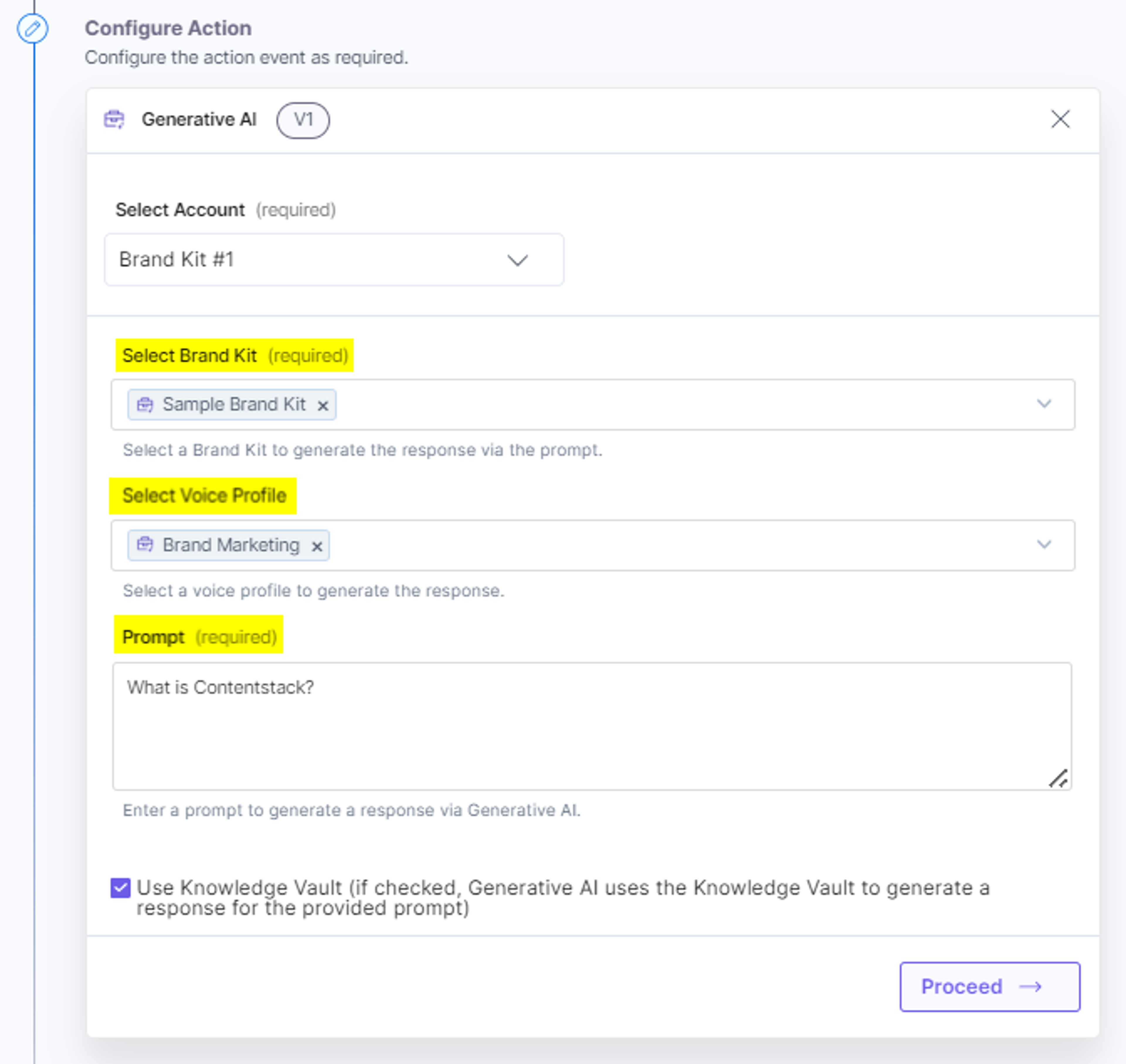Click the Generative AI briefcase icon
Image resolution: width=1126 pixels, height=1064 pixels.
coord(114,120)
